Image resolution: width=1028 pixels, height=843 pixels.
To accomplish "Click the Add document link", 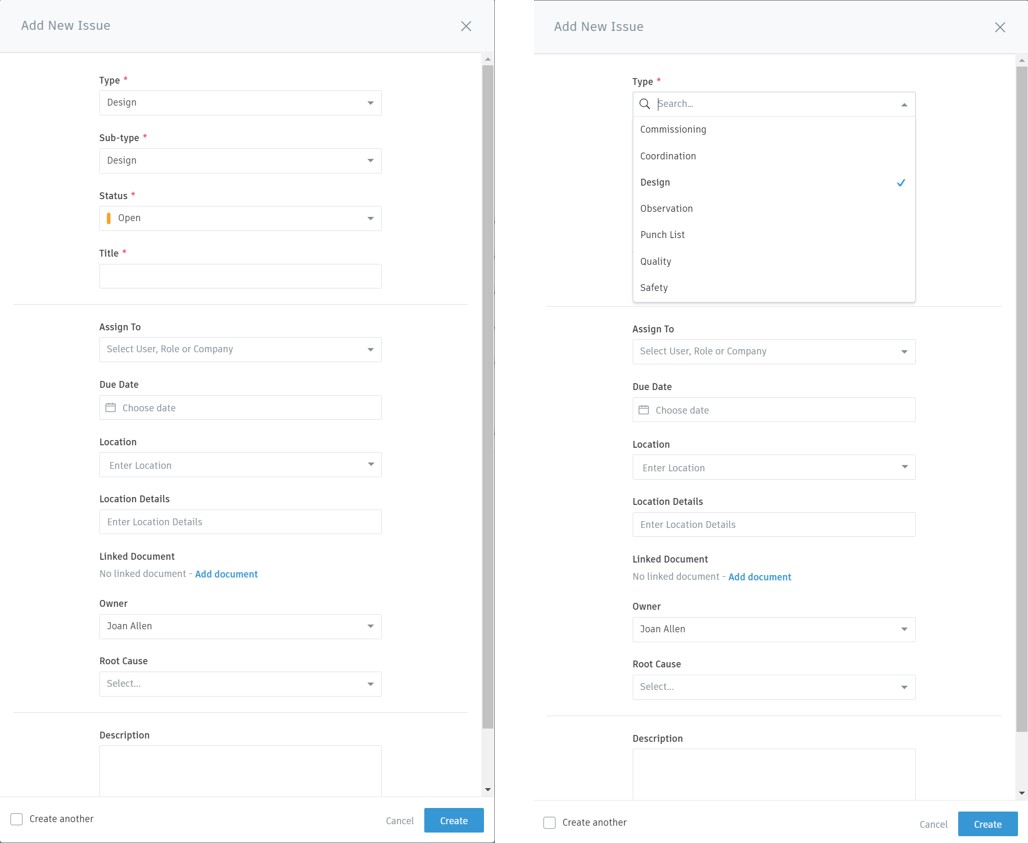I will [225, 574].
